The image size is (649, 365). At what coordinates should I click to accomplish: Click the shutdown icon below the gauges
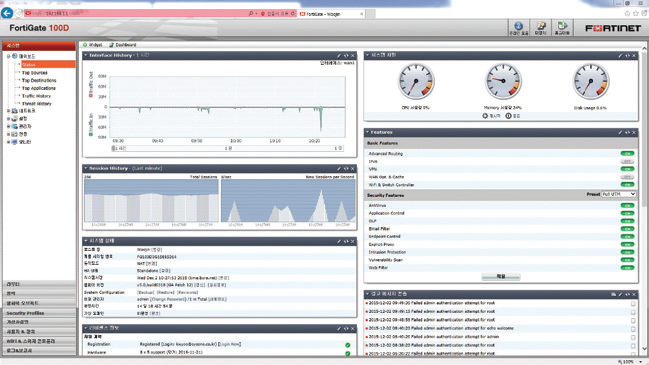point(508,116)
